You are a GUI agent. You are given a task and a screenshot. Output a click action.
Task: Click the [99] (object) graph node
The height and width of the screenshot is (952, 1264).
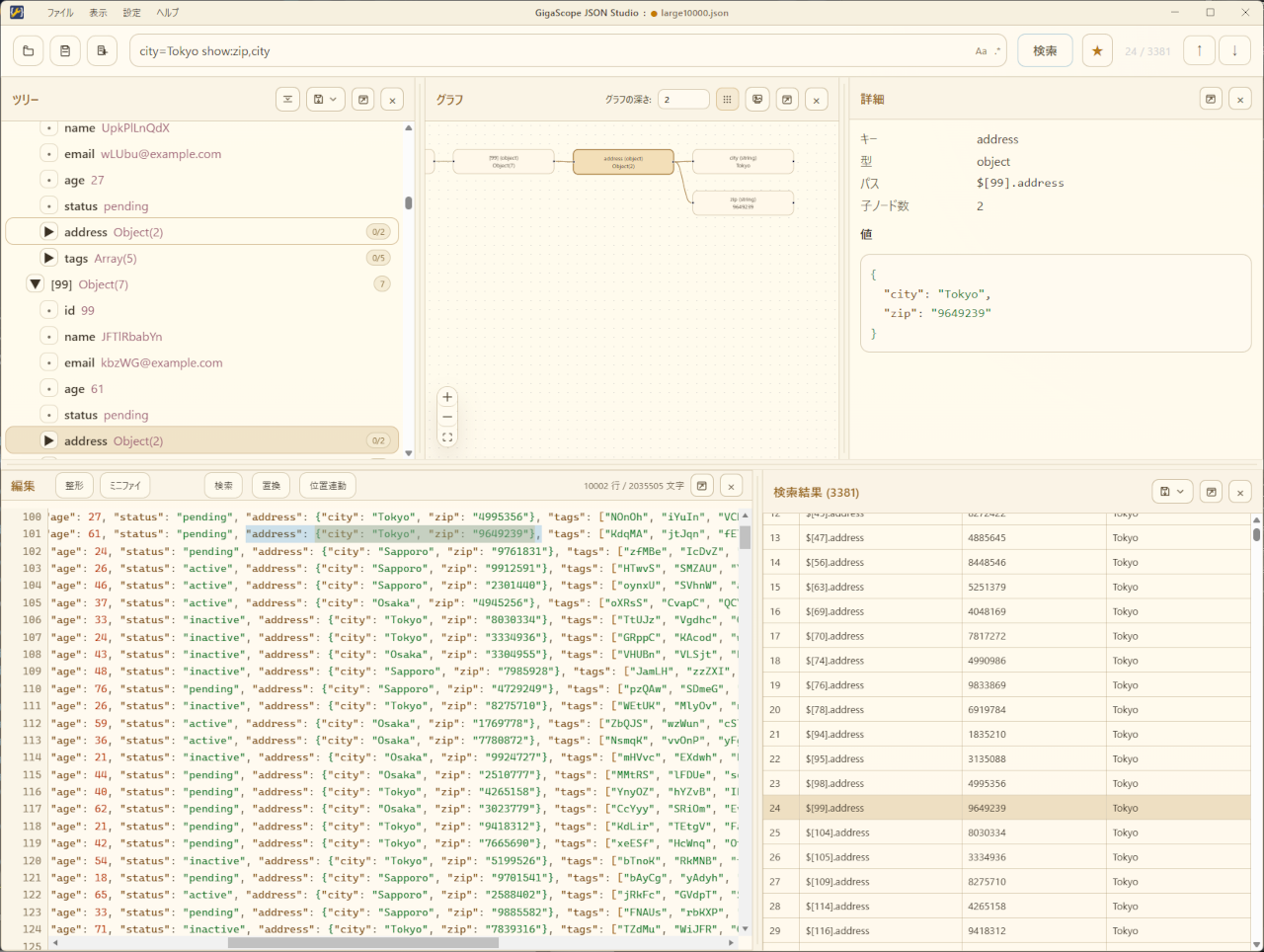[x=504, y=162]
